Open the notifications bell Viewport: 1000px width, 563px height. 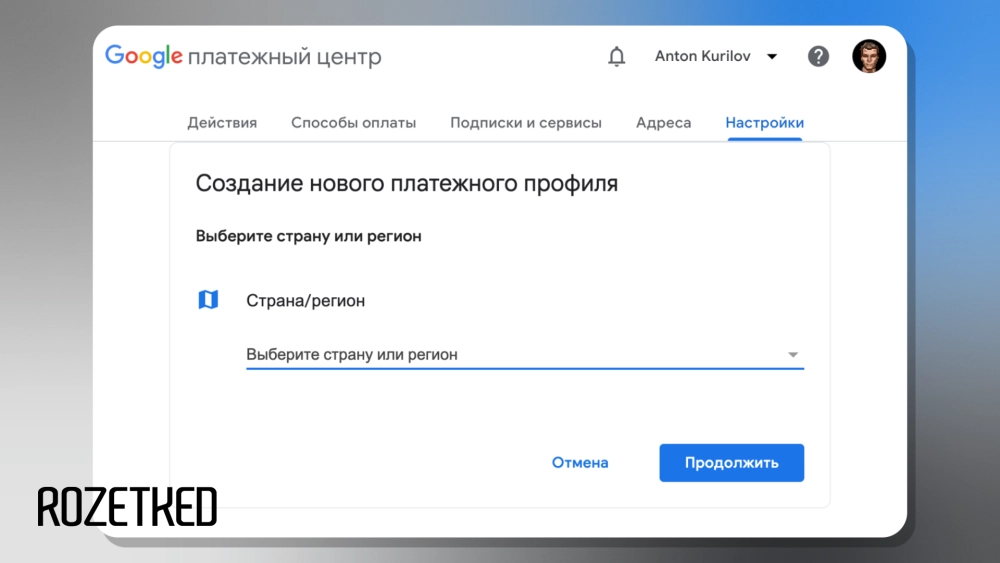coord(616,57)
